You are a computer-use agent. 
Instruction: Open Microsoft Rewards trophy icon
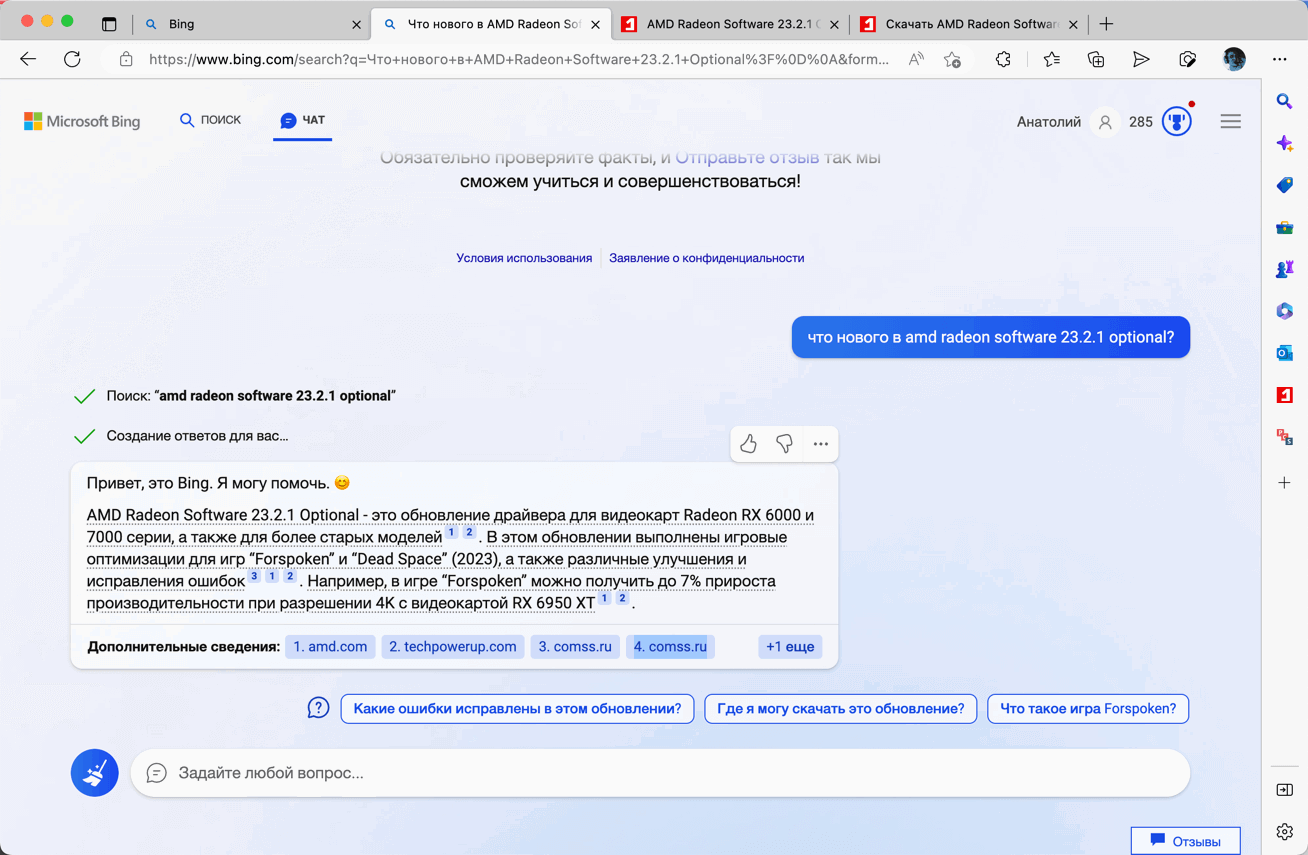1177,122
